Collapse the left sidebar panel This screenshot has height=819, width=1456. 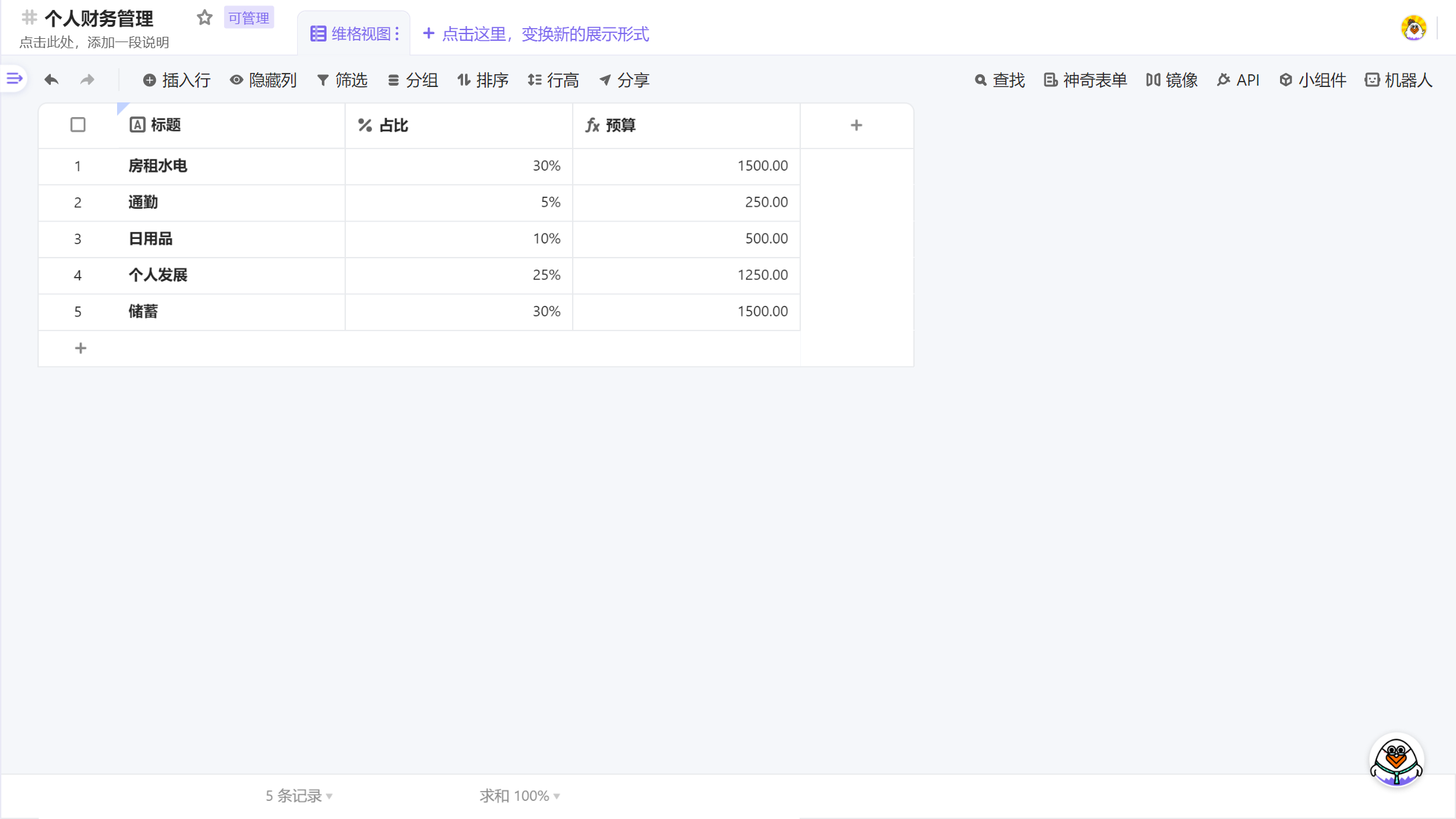(x=13, y=78)
